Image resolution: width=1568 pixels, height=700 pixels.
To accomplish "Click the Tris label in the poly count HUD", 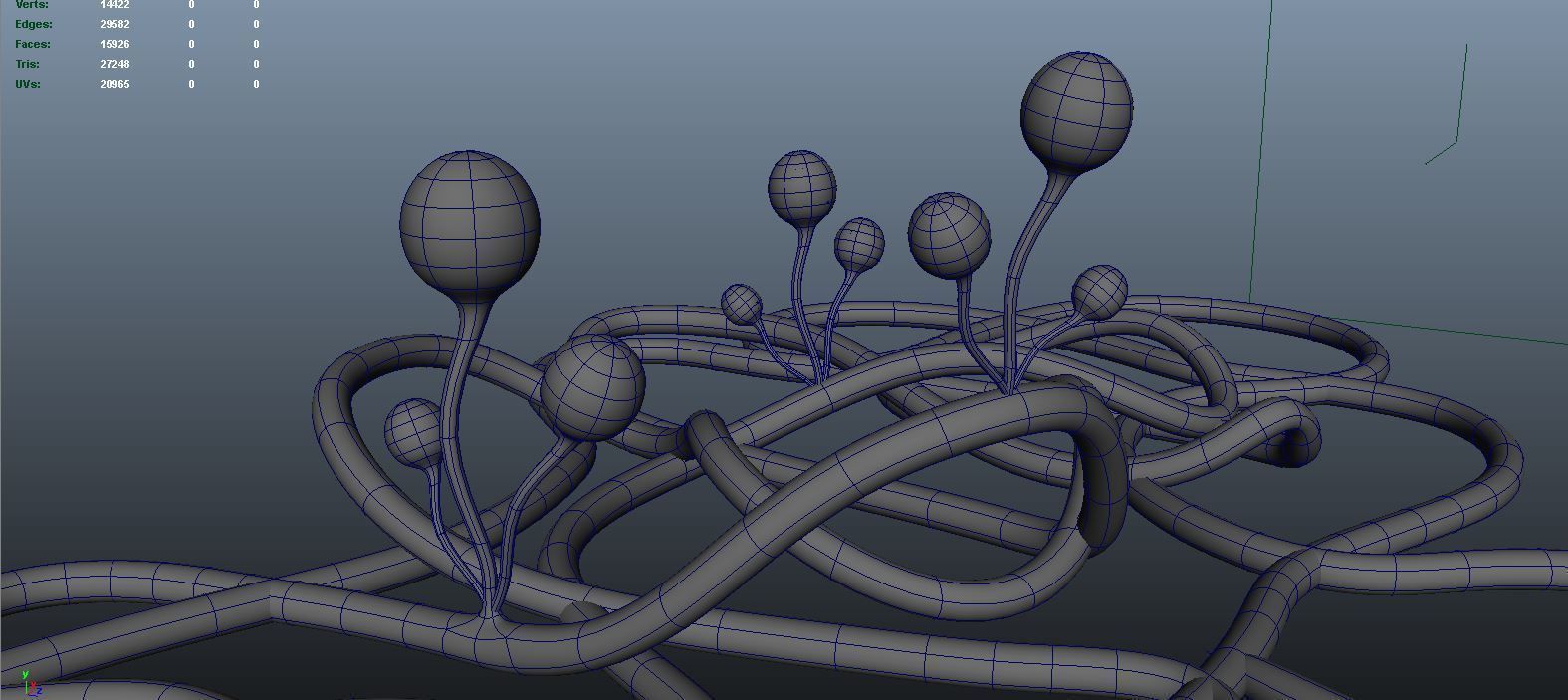I will coord(27,64).
